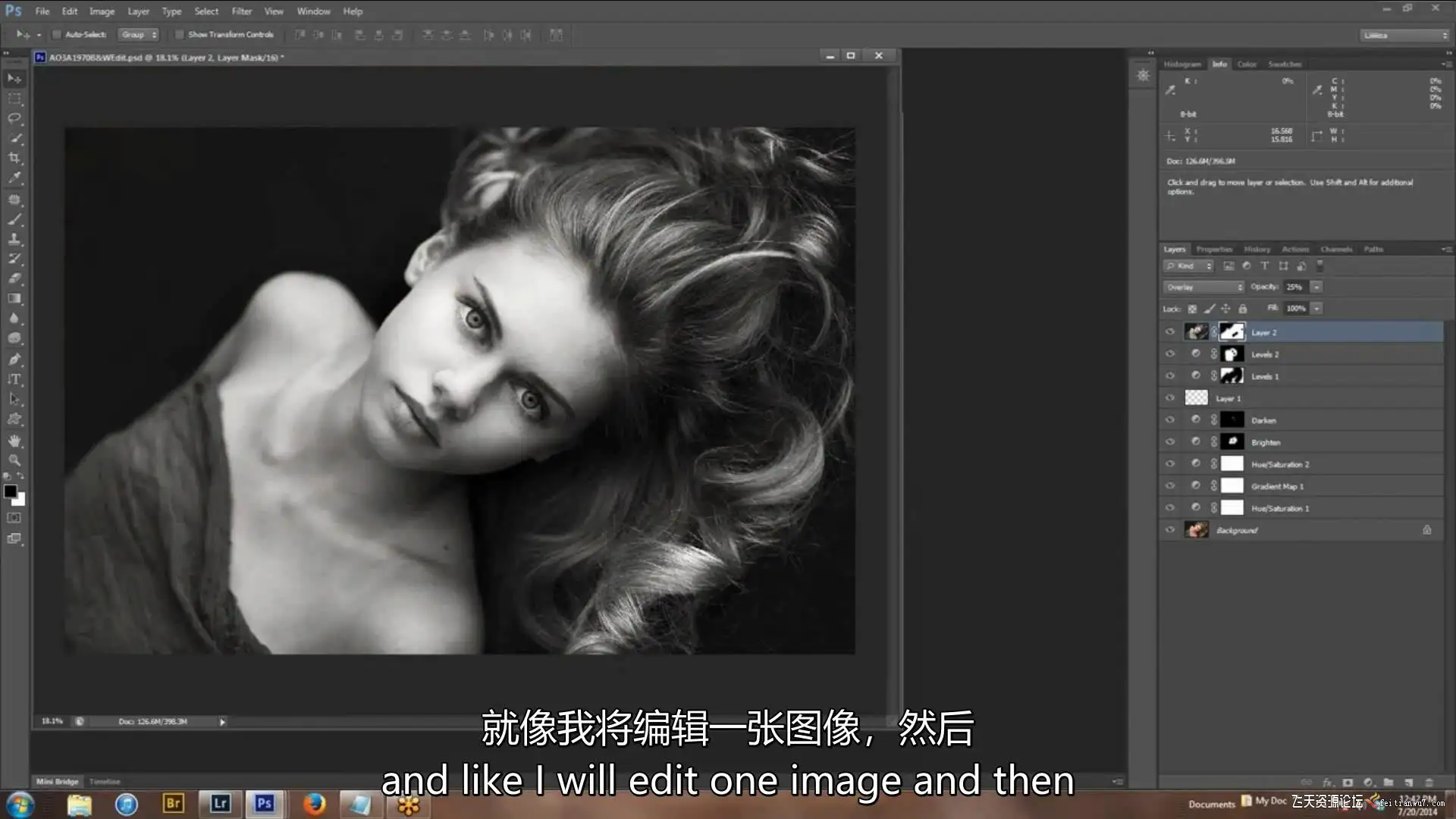
Task: Select the Dodge tool
Action: tap(14, 338)
